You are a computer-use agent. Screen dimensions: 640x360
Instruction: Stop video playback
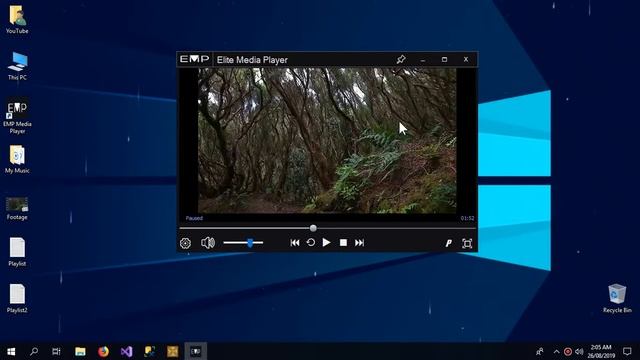tap(343, 242)
